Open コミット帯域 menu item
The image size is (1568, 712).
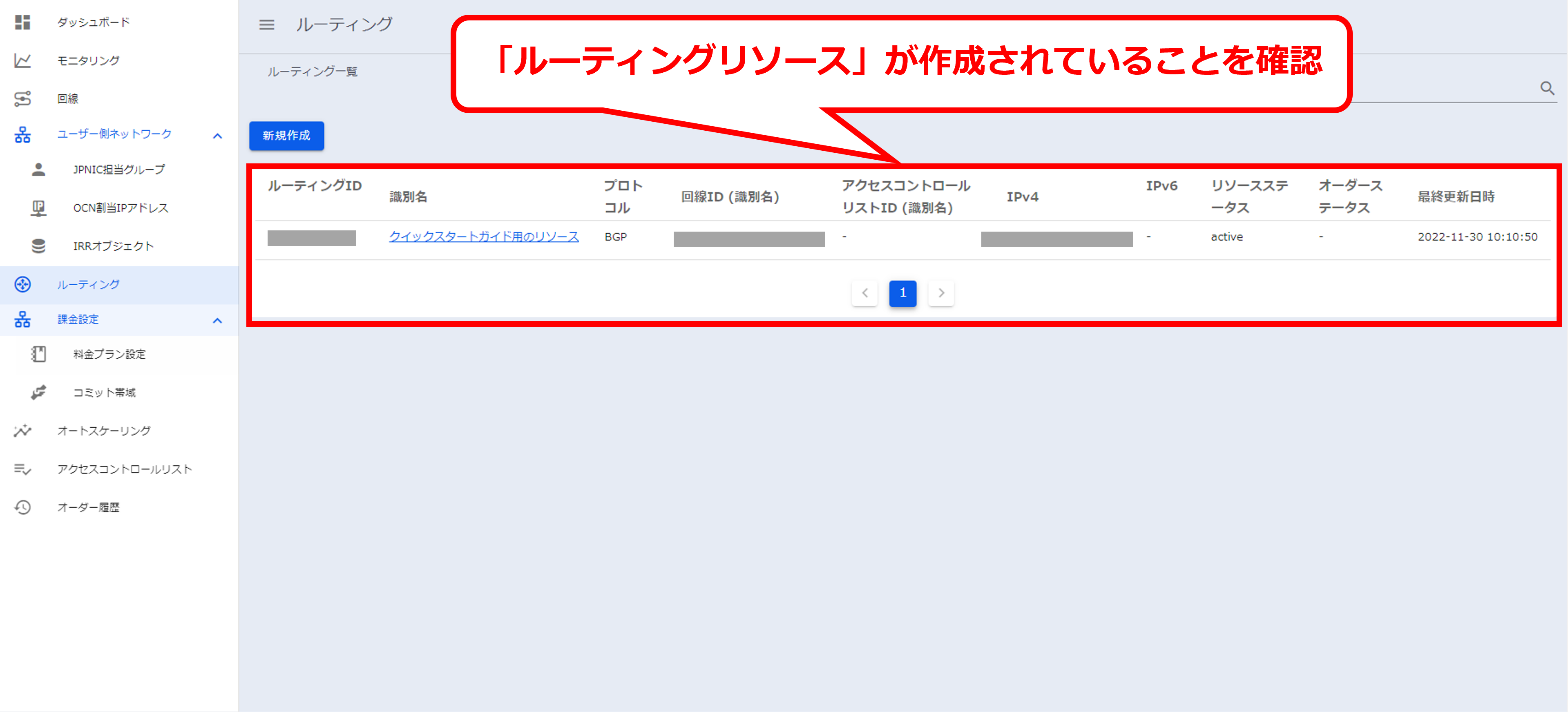coord(104,393)
